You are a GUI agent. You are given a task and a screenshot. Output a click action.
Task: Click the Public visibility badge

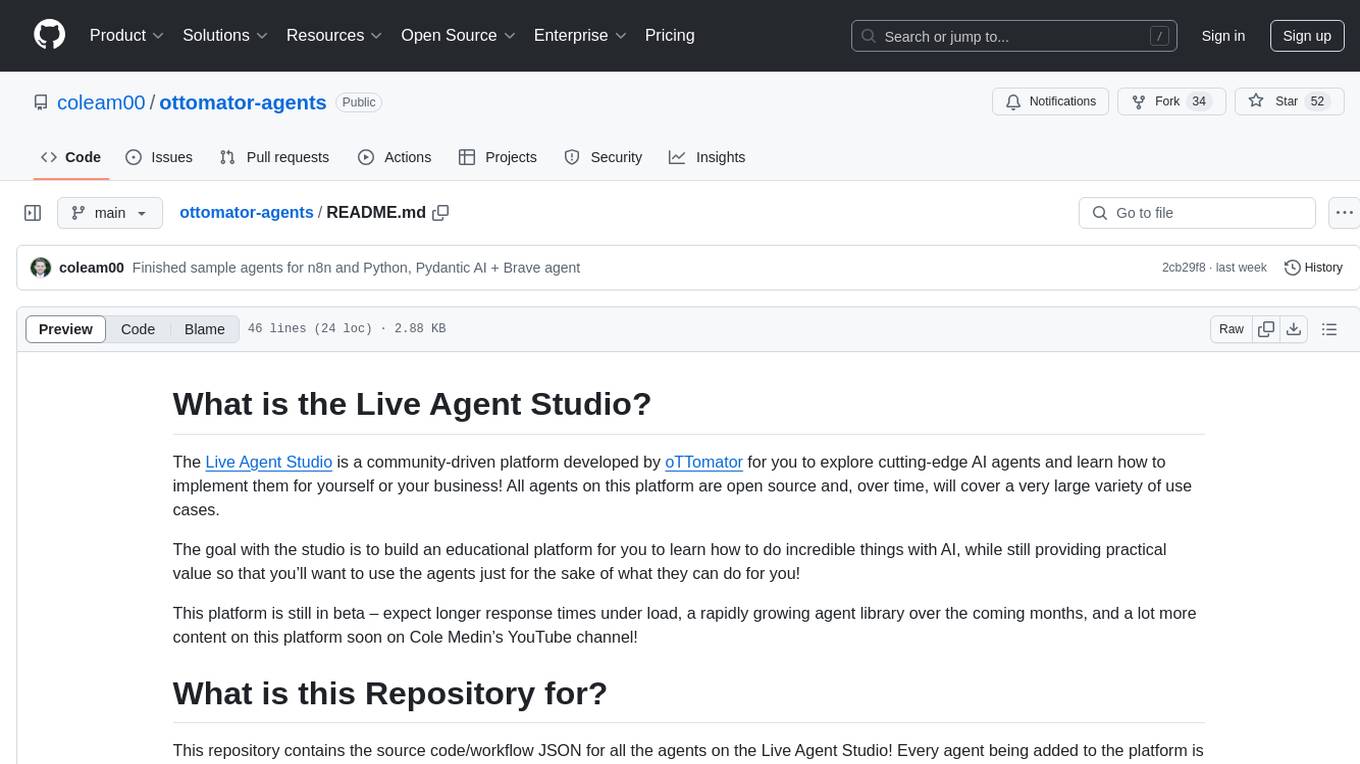click(359, 102)
